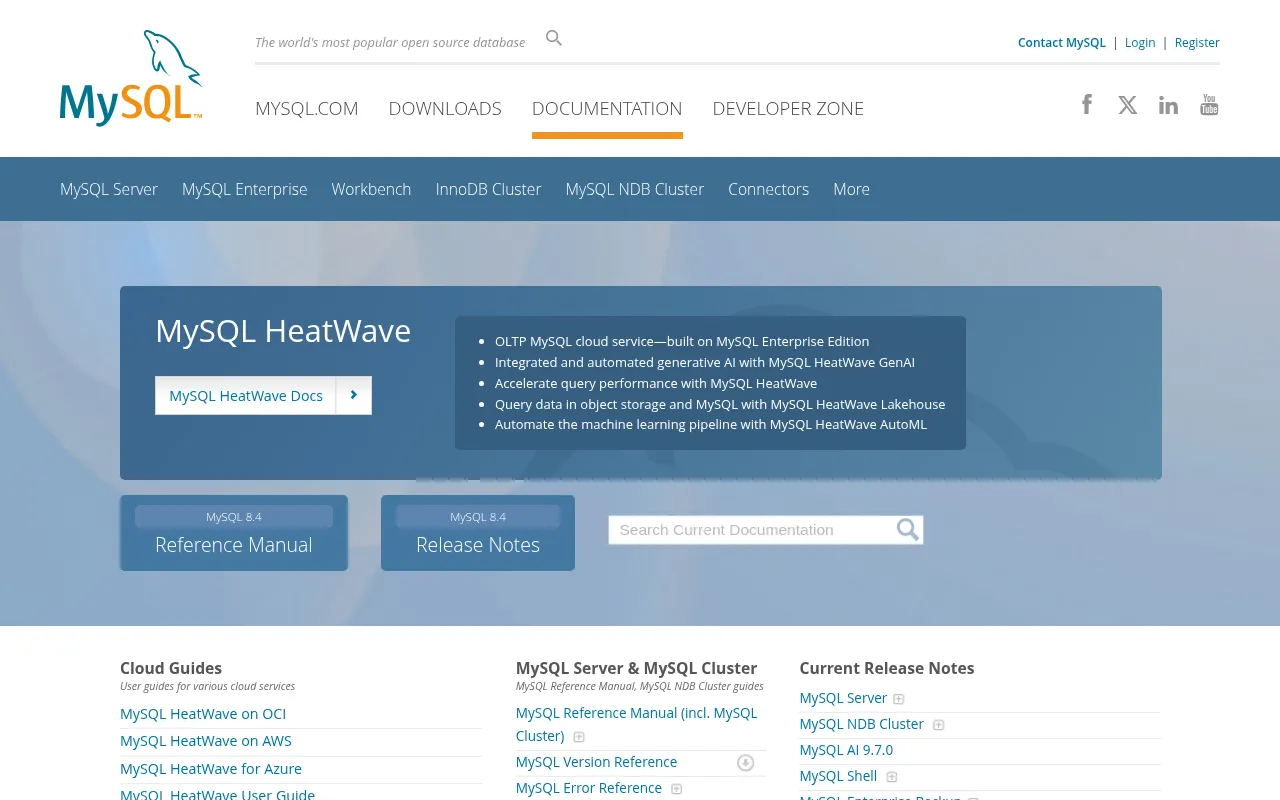The height and width of the screenshot is (800, 1280).
Task: Open MySQL NDB Cluster in the navigation bar
Action: click(x=635, y=189)
